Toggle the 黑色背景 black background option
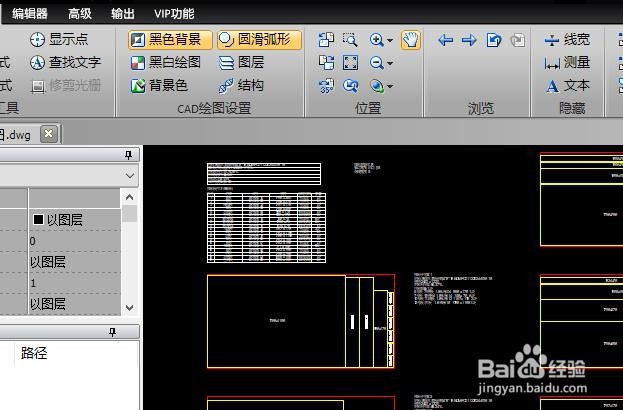This screenshot has width=623, height=410. coord(170,40)
